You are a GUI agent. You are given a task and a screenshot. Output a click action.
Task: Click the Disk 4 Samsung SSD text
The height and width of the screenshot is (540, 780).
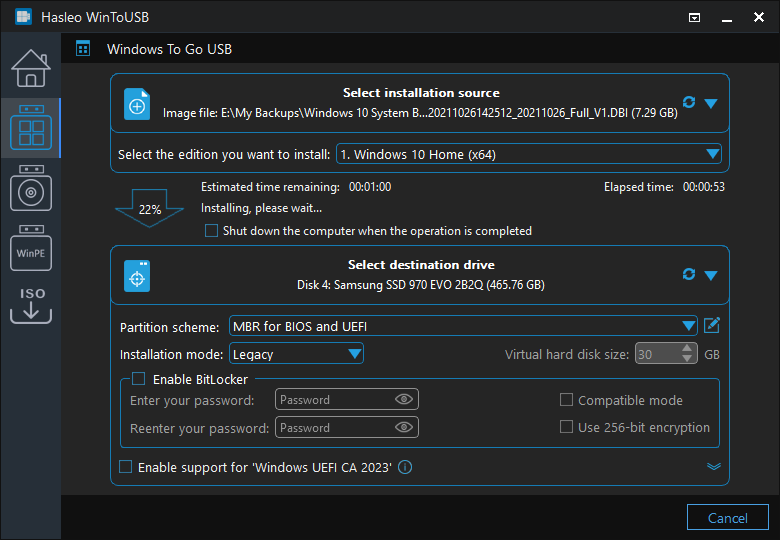421,285
